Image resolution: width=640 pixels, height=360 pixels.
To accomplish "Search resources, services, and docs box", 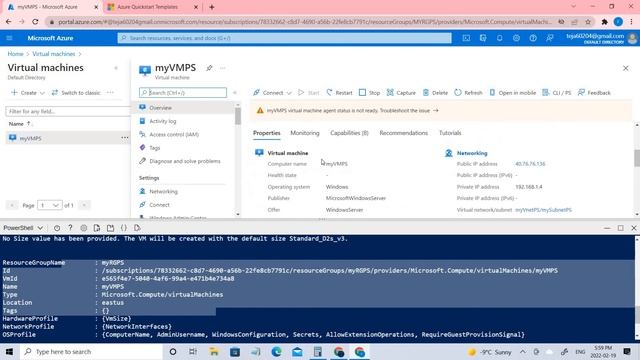I will click(284, 38).
